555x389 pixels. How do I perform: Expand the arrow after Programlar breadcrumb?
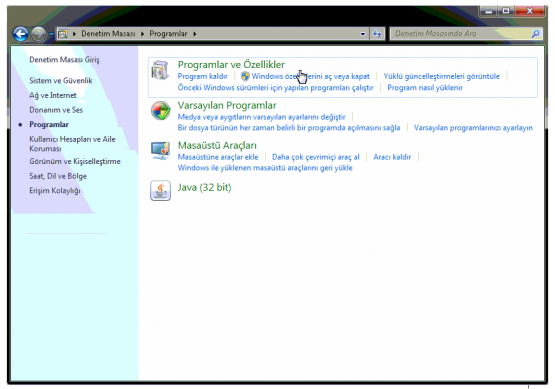(x=195, y=34)
